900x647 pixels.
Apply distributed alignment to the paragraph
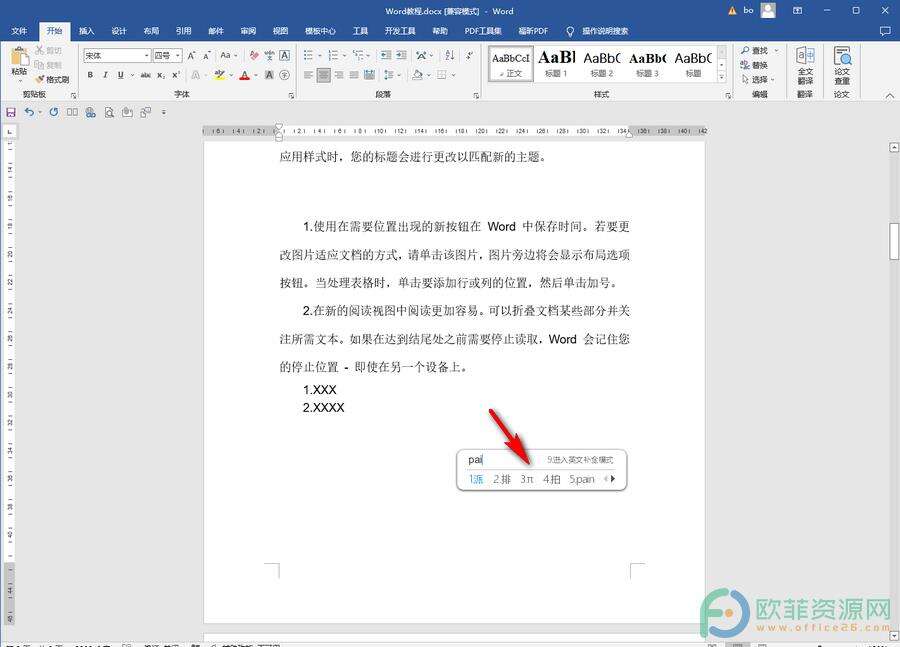click(x=370, y=75)
